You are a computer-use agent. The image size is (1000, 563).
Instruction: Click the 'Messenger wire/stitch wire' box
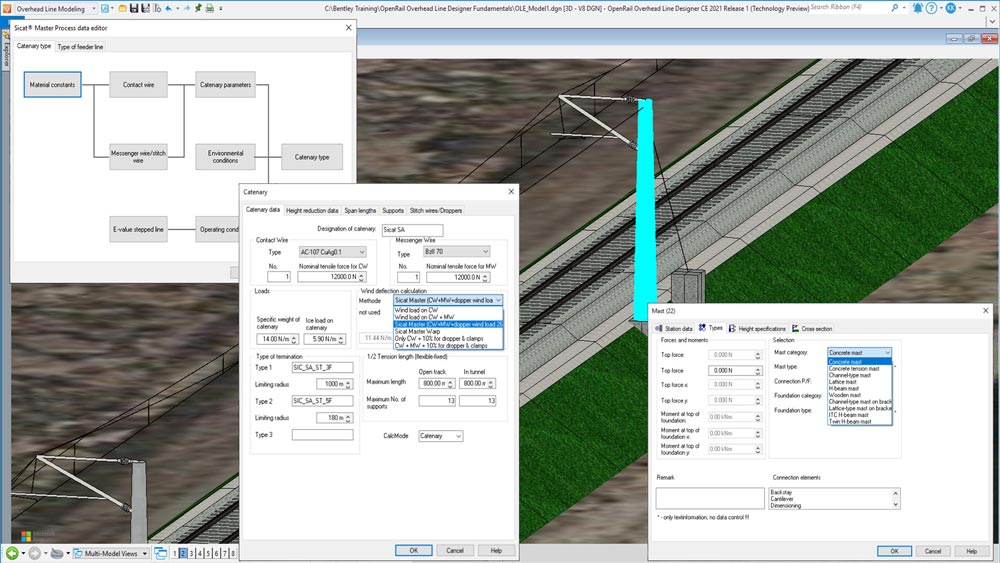pyautogui.click(x=138, y=157)
